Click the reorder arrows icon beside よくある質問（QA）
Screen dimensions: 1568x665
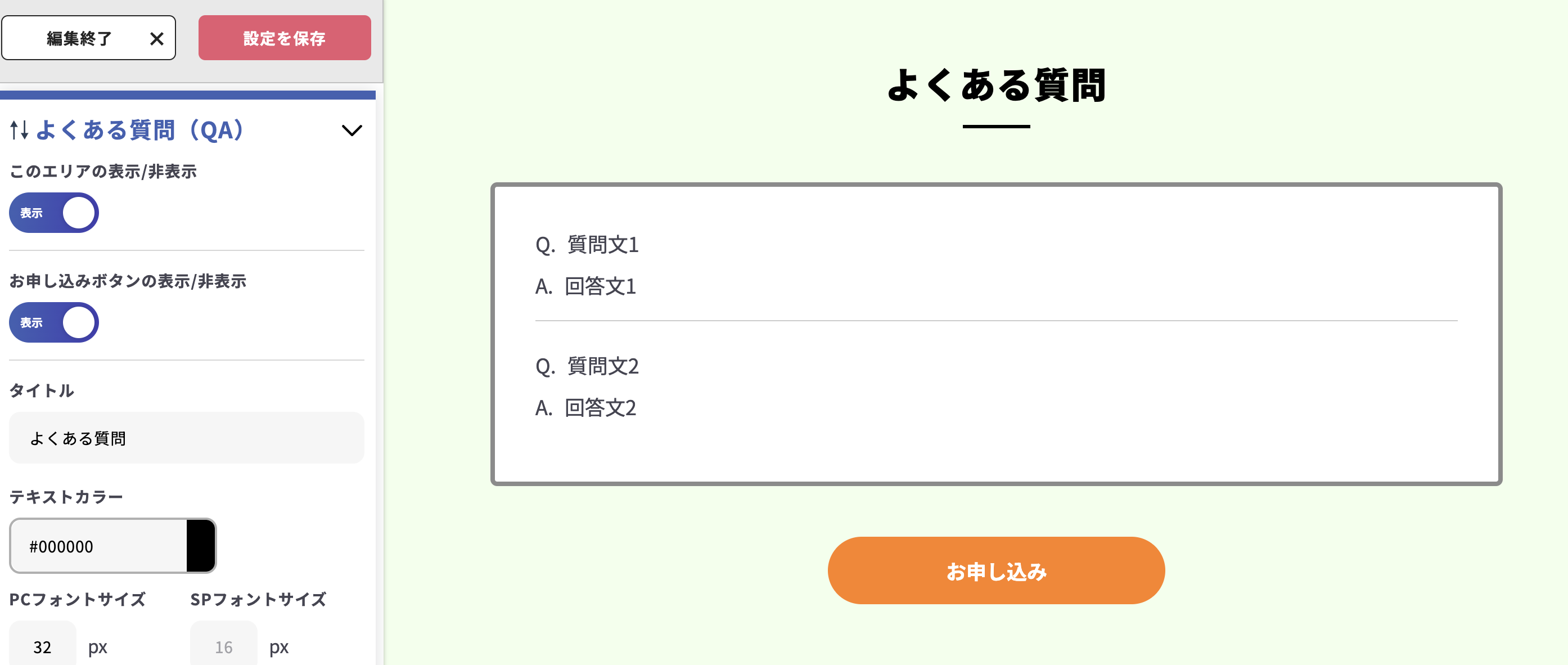(x=19, y=130)
